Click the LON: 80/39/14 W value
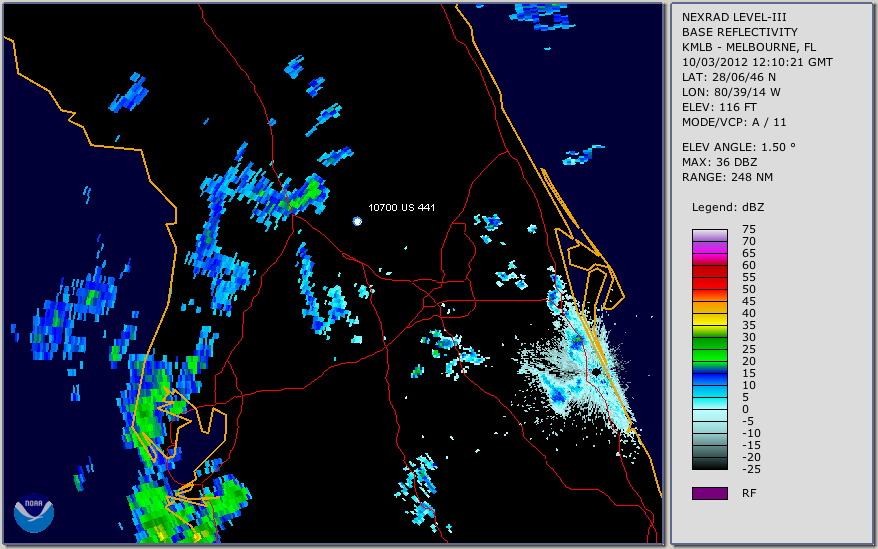878x549 pixels. point(731,92)
